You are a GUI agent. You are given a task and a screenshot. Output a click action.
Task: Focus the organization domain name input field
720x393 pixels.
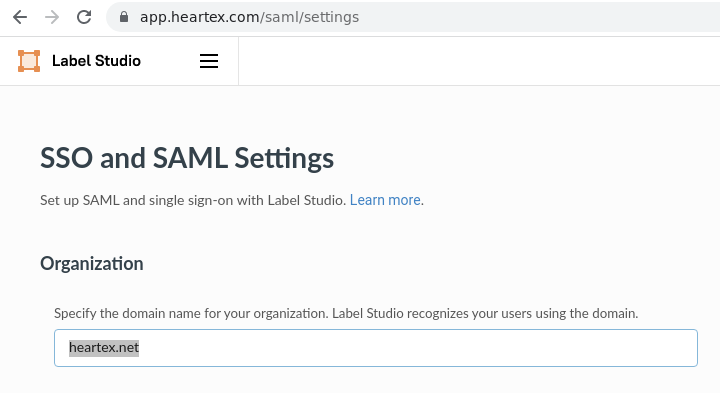click(x=376, y=348)
